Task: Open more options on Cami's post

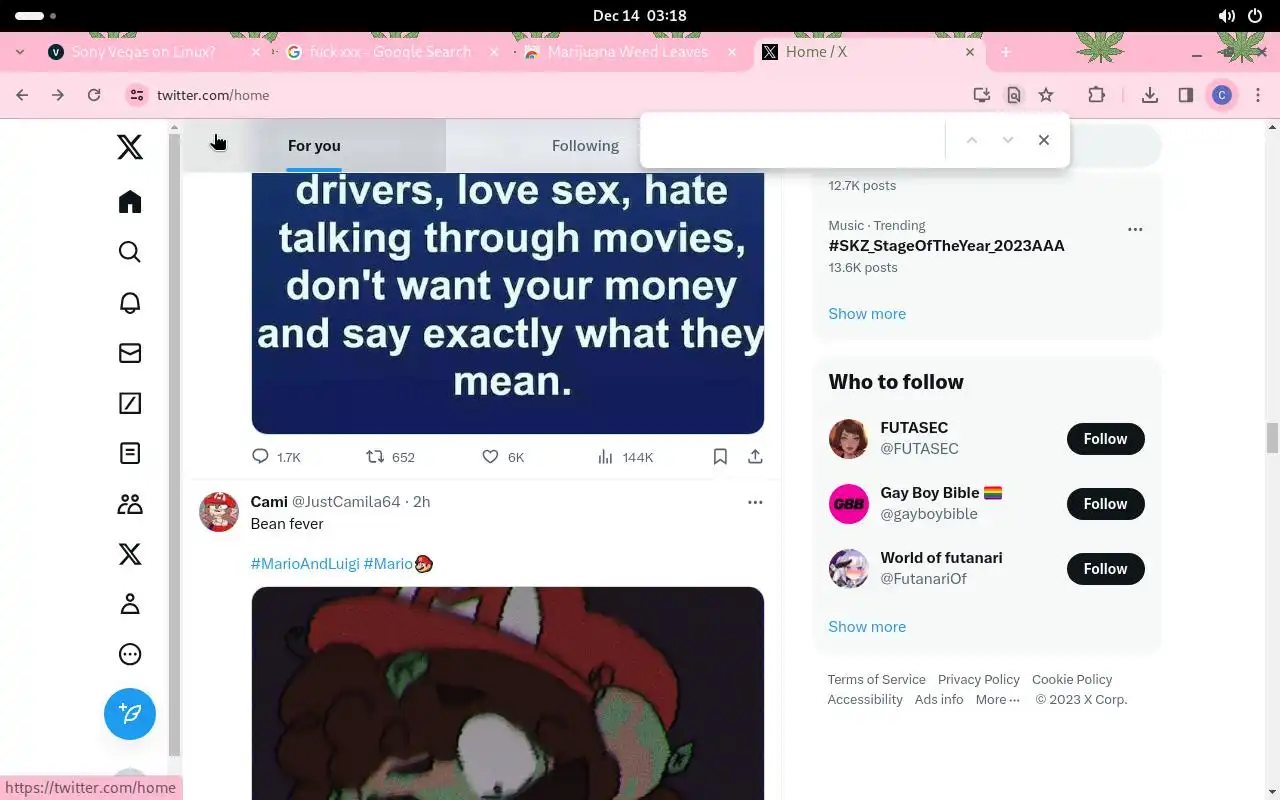Action: click(755, 502)
